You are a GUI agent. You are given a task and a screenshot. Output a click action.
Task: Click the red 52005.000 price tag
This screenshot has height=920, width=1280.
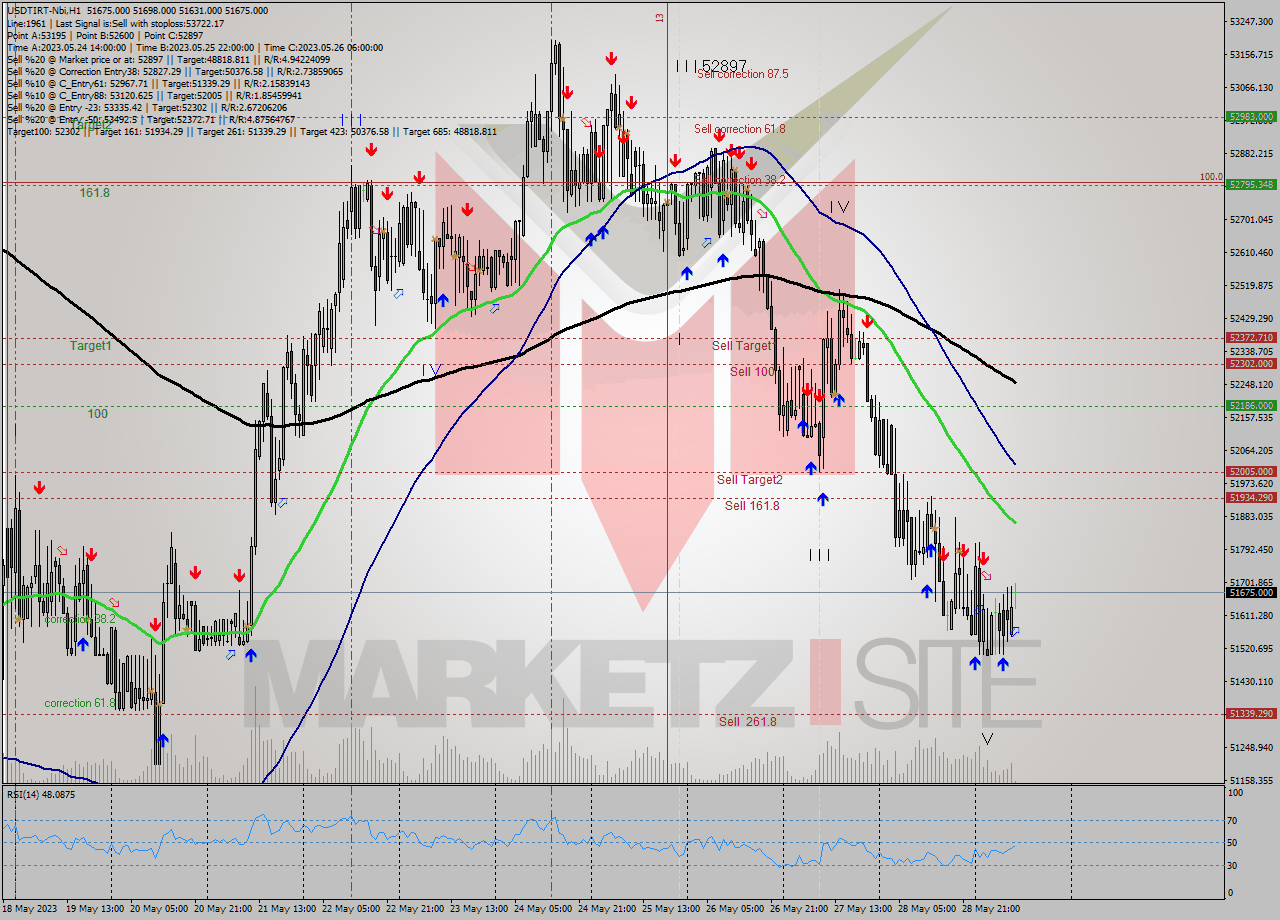tap(1250, 471)
